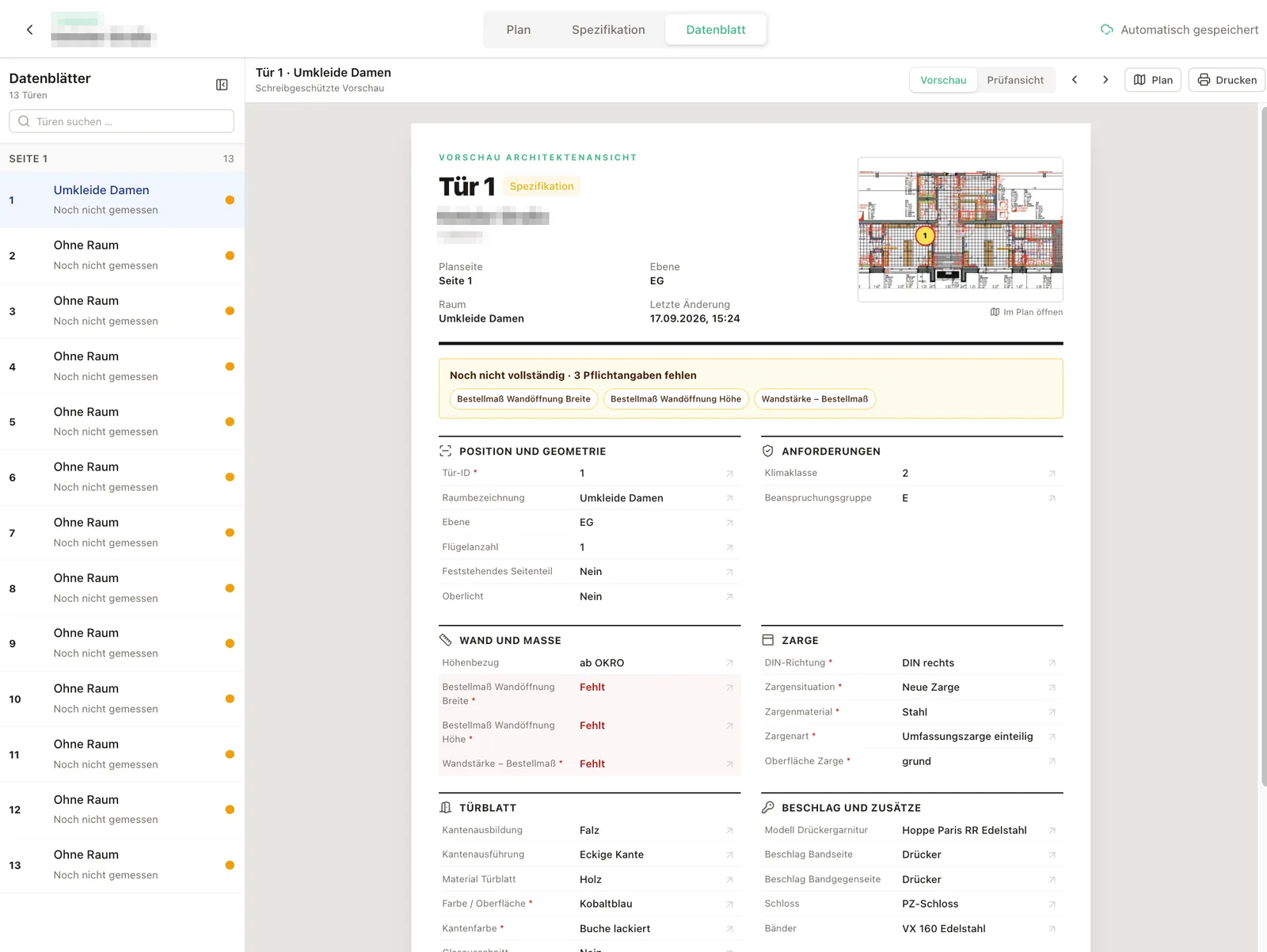This screenshot has width=1267, height=952.
Task: Go to the previous door datasheet
Action: (x=1075, y=80)
